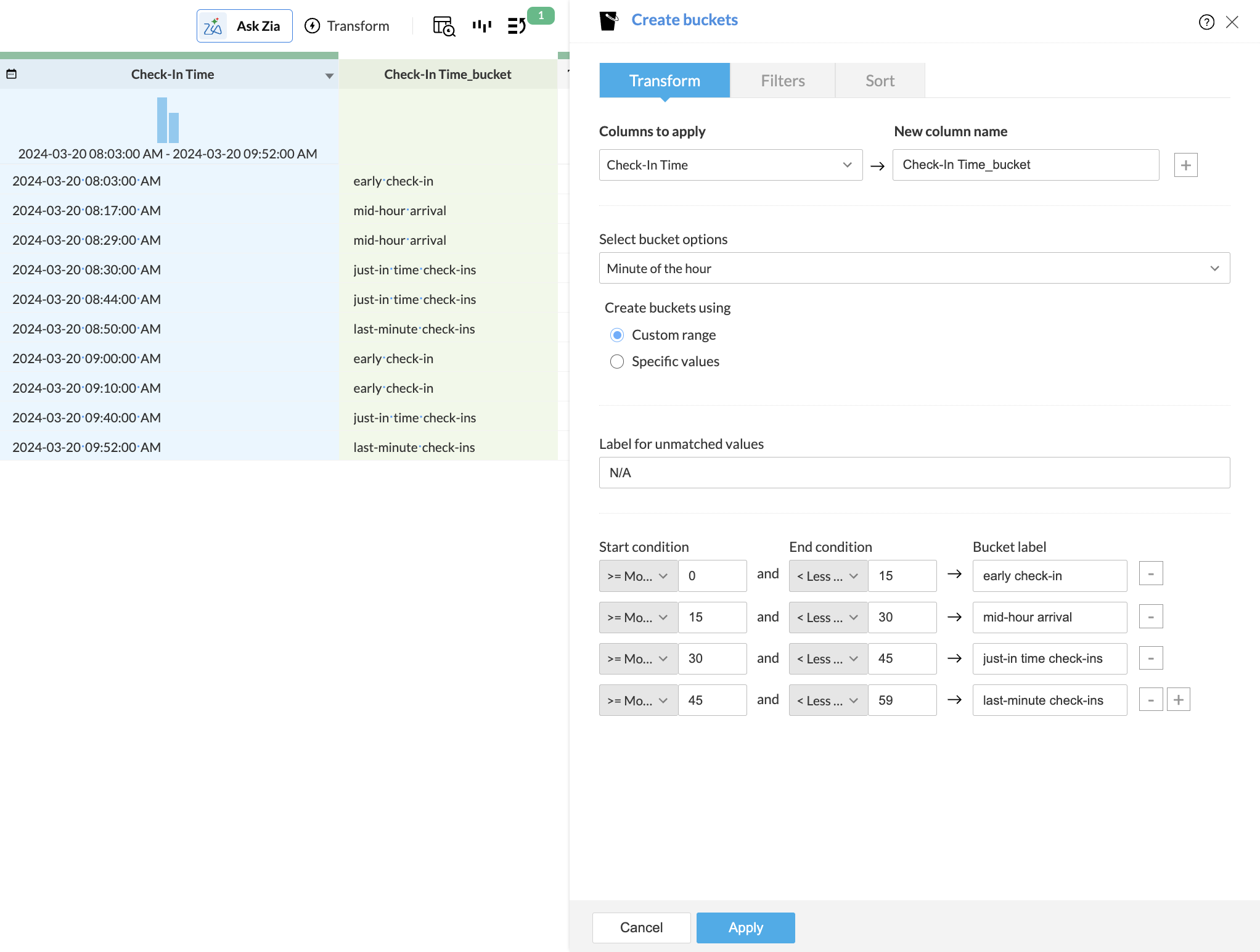
Task: Switch to the Filters tab
Action: [x=782, y=81]
